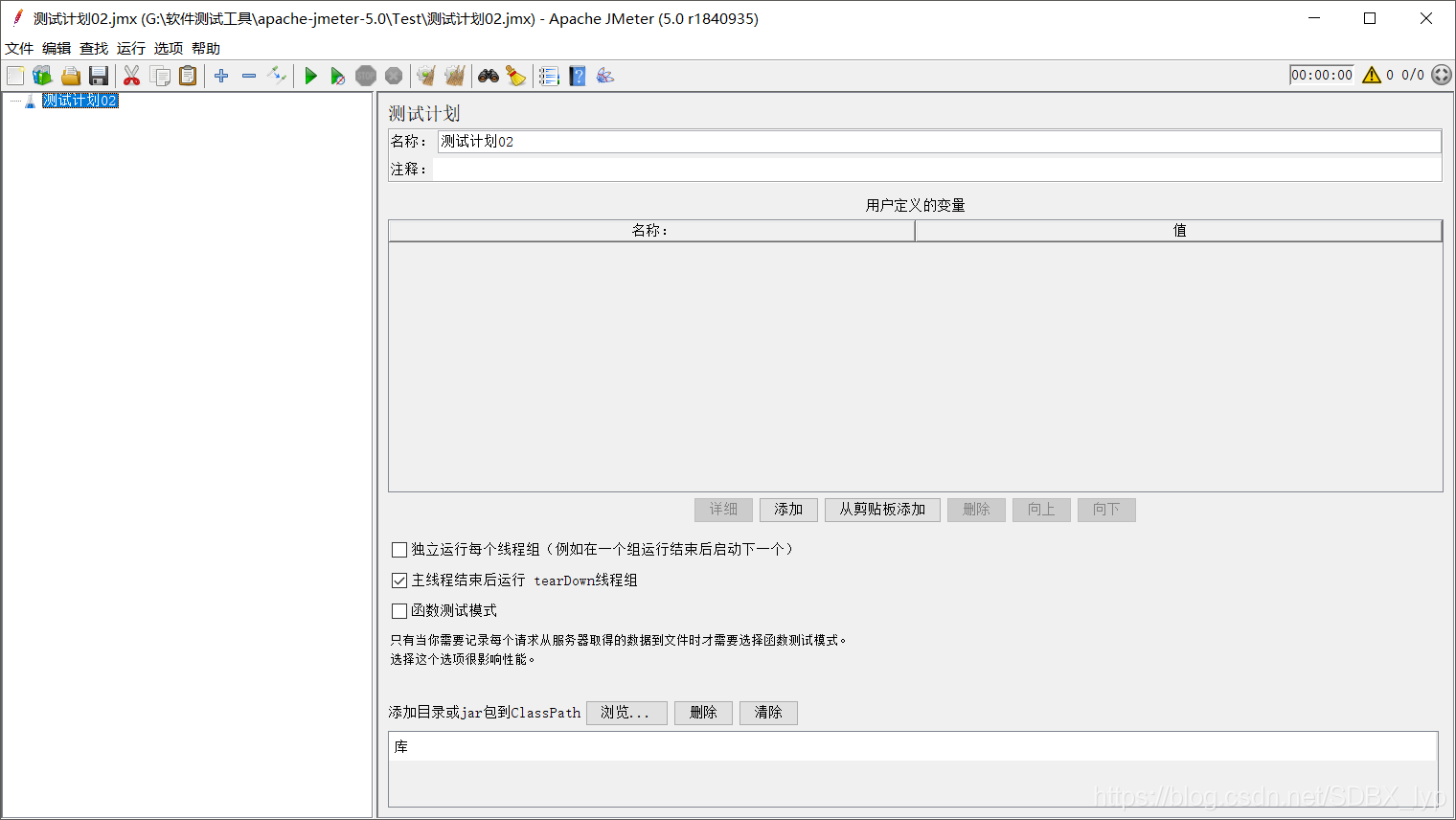Open the Templates icon
1456x820 pixels.
42,76
